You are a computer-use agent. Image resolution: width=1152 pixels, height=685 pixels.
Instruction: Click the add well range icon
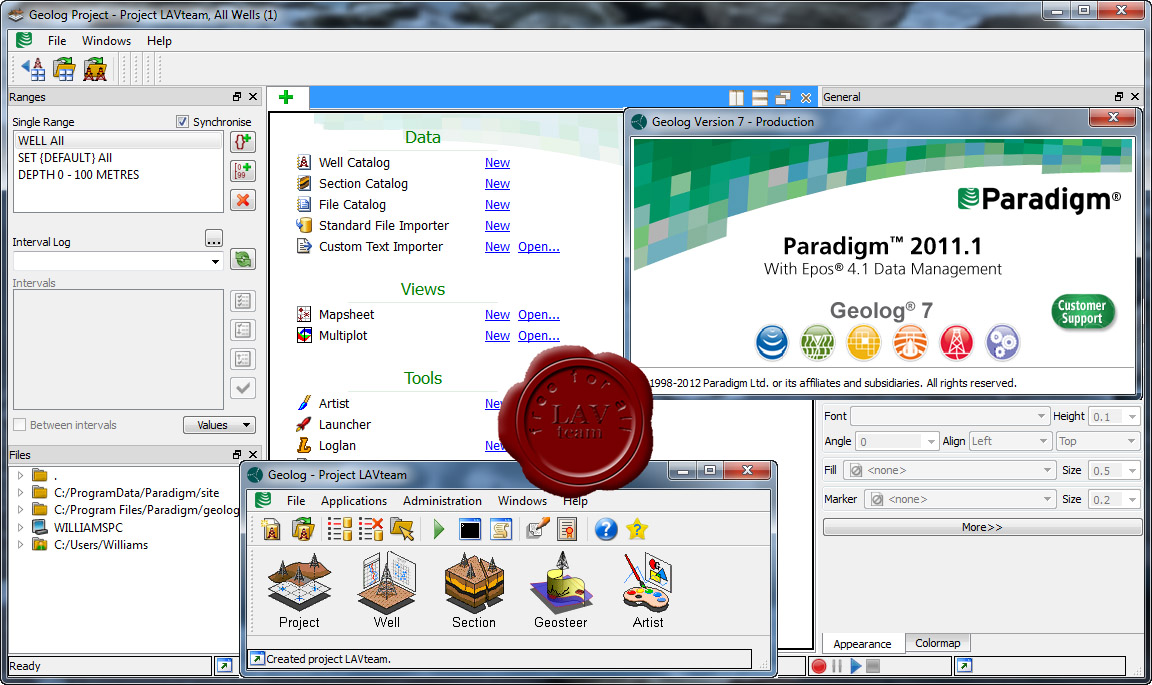pos(243,141)
